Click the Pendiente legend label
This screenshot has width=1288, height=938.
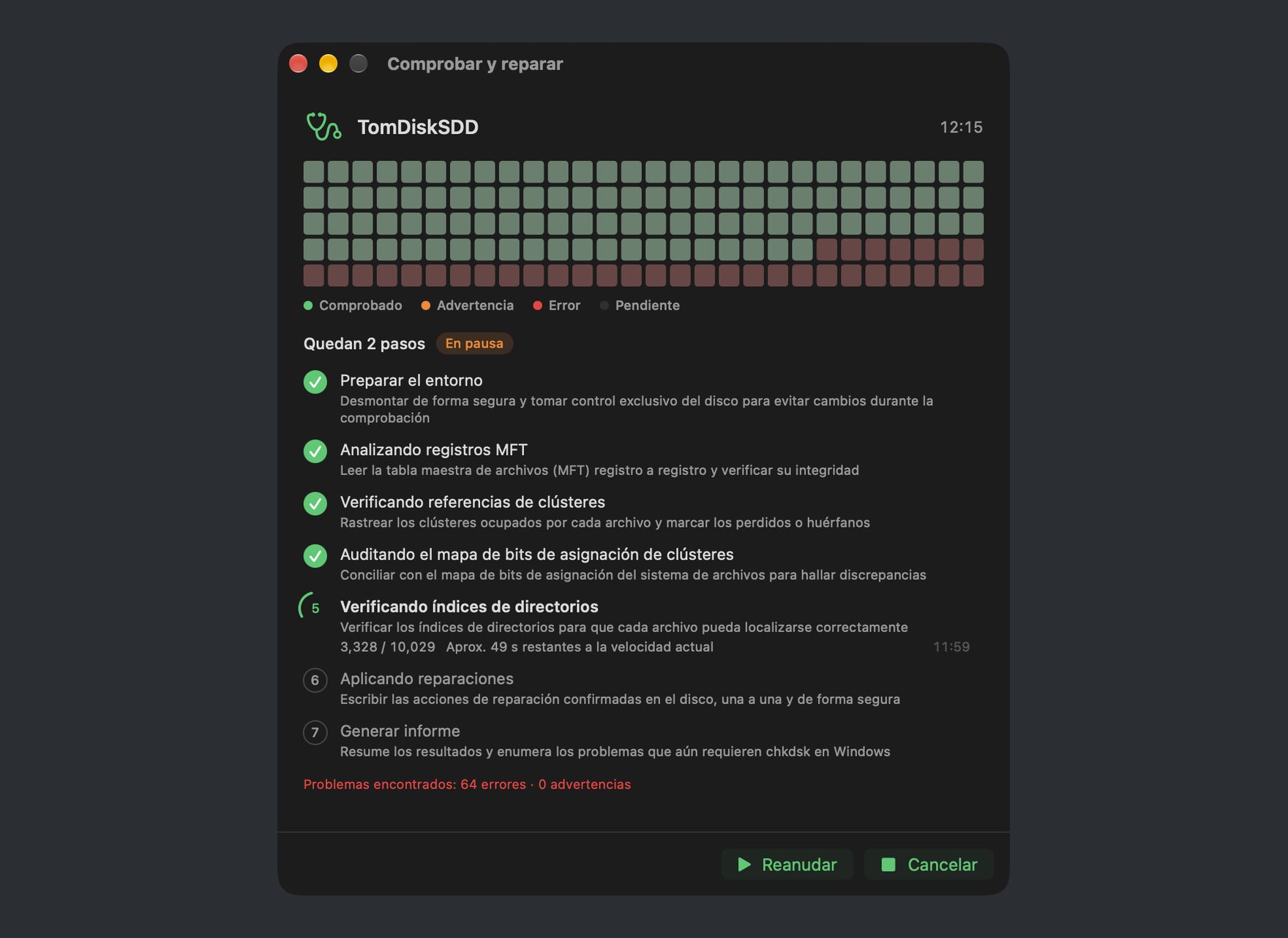pyautogui.click(x=648, y=306)
